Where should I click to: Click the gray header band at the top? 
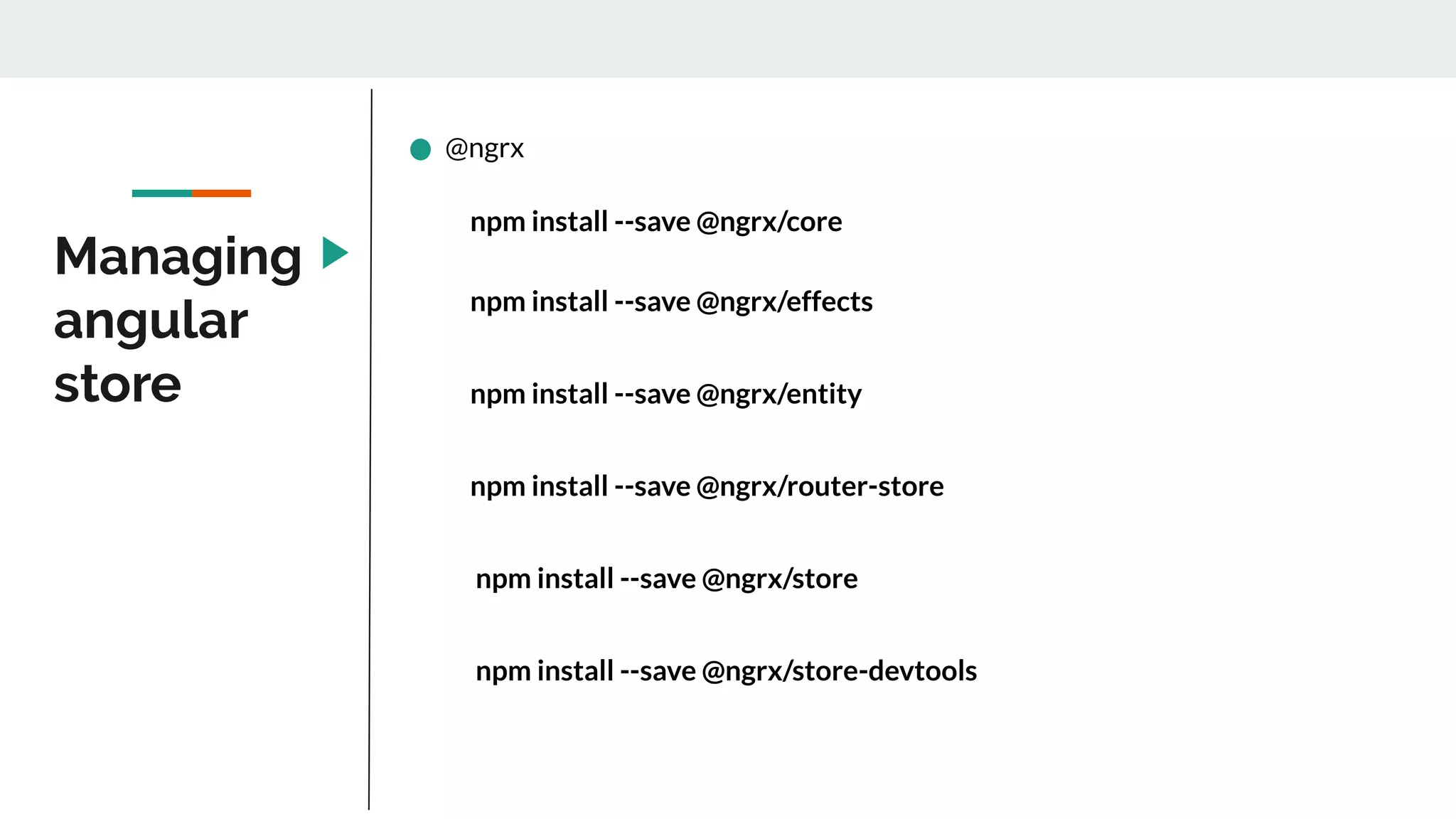click(x=728, y=38)
